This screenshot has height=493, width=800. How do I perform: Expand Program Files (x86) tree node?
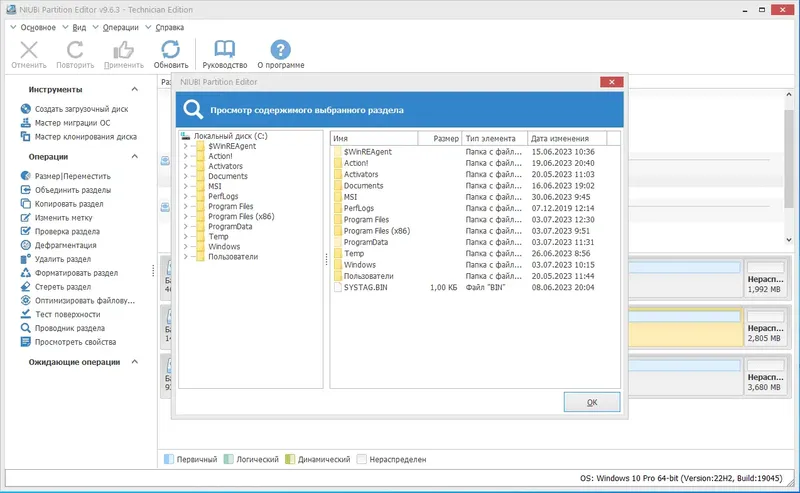pyautogui.click(x=186, y=216)
